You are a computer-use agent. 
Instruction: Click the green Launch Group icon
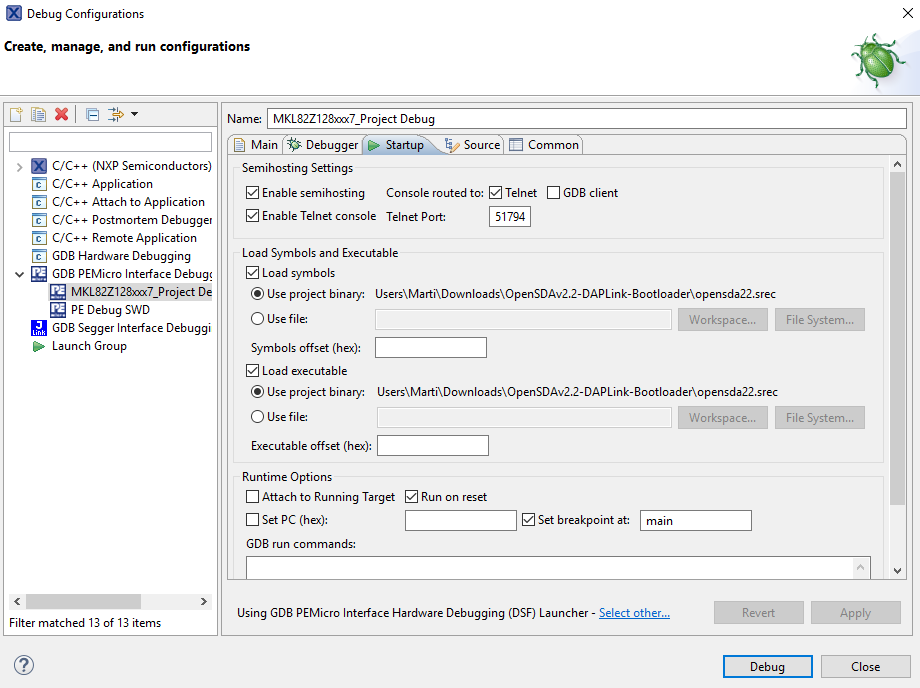click(39, 346)
